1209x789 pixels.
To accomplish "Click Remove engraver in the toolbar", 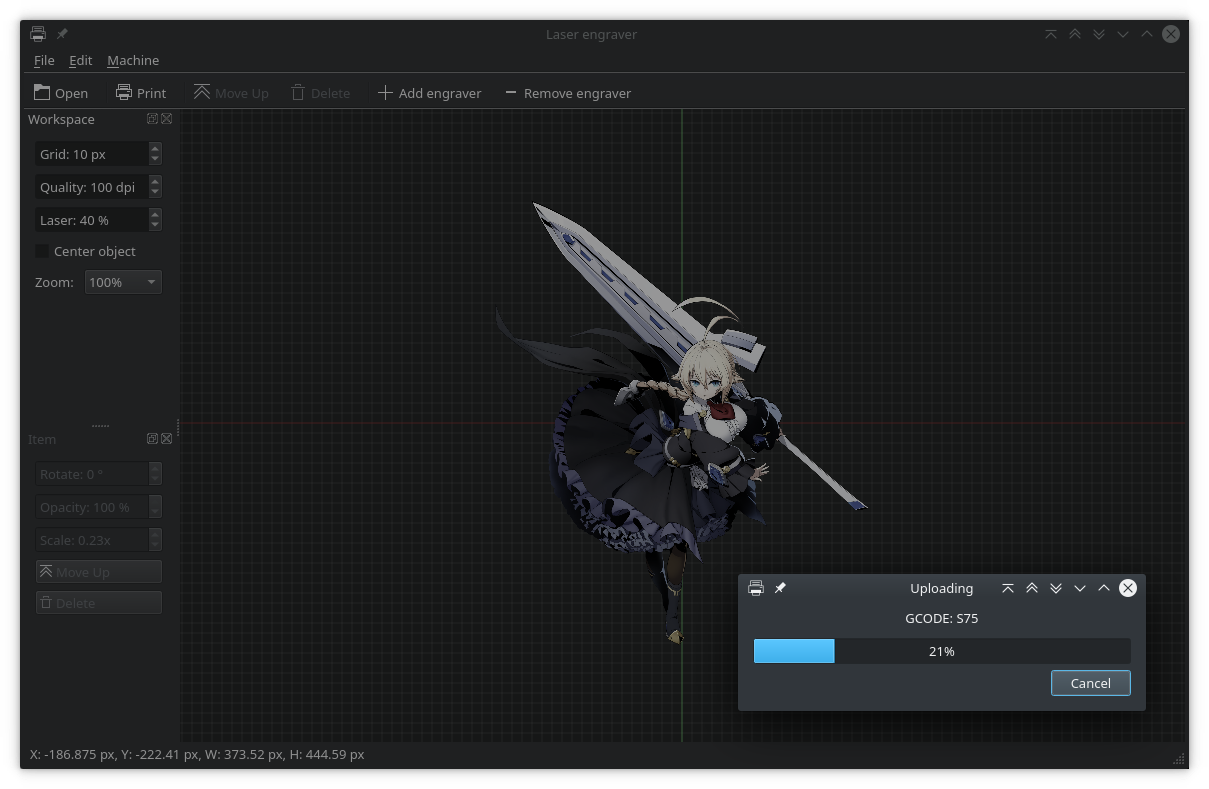I will [567, 93].
